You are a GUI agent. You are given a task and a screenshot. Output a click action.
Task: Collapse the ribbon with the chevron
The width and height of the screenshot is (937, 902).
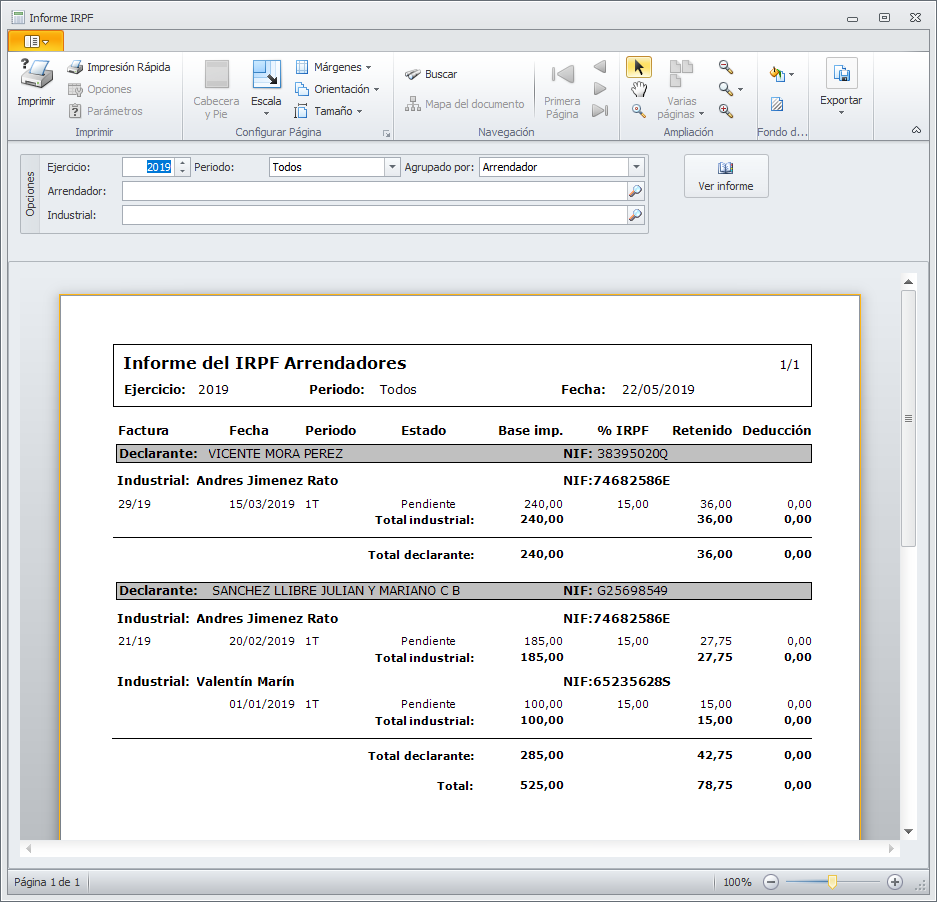tap(916, 130)
